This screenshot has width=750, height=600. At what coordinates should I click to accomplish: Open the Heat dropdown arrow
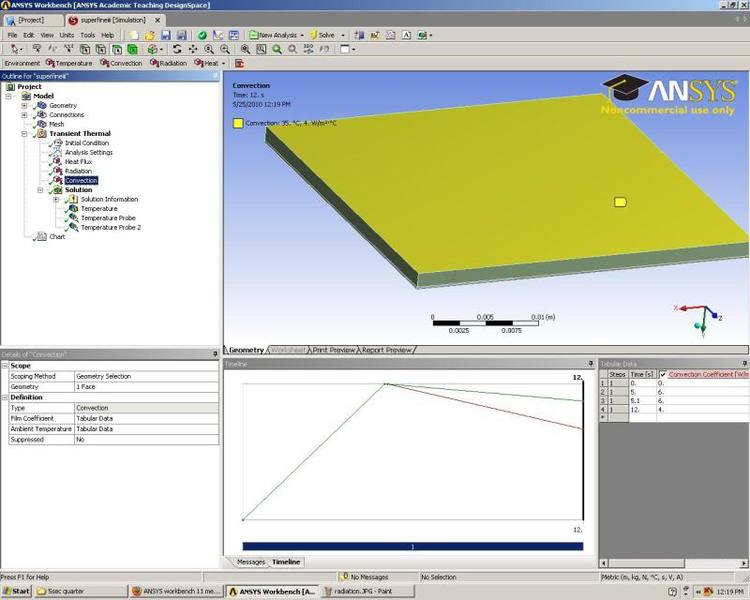pyautogui.click(x=223, y=63)
